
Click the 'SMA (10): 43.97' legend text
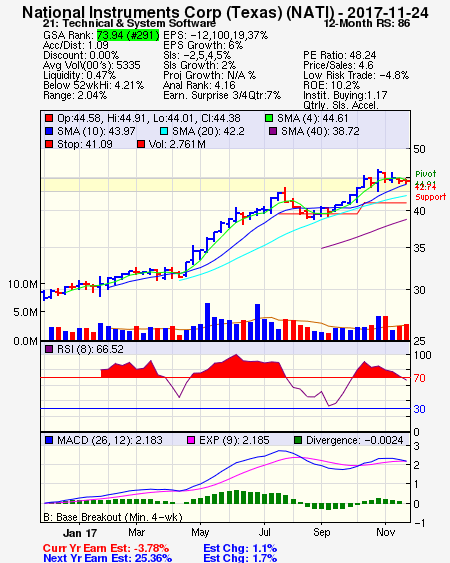(96, 131)
